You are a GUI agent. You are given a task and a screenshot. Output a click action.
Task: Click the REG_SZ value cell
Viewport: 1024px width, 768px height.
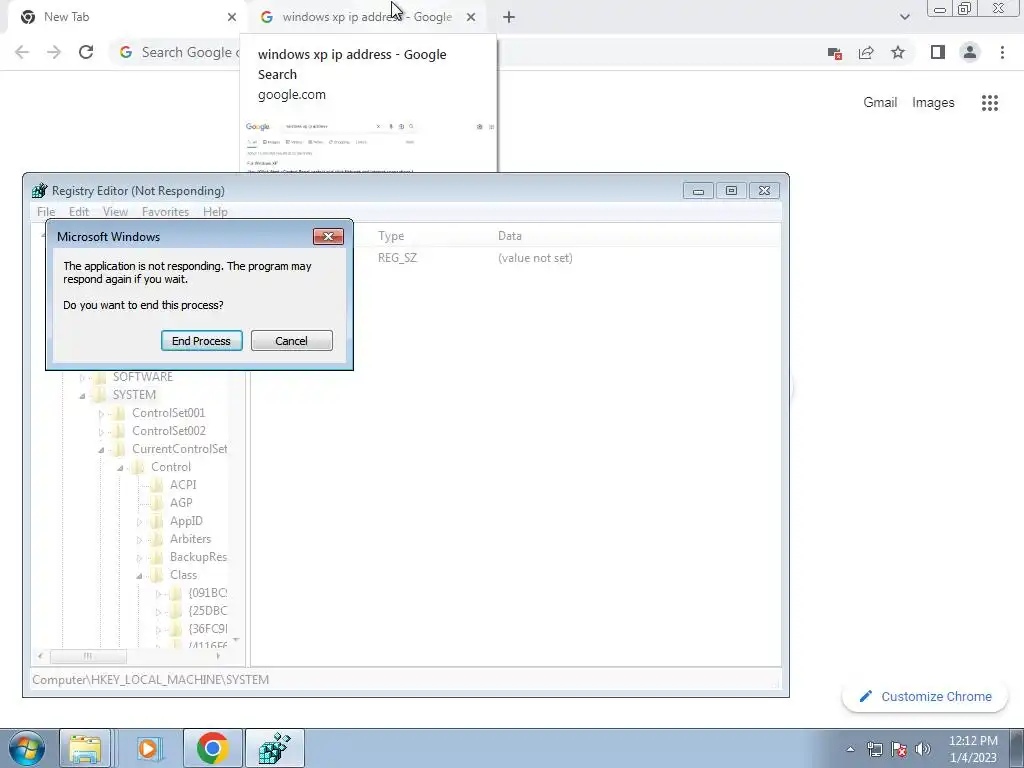397,257
